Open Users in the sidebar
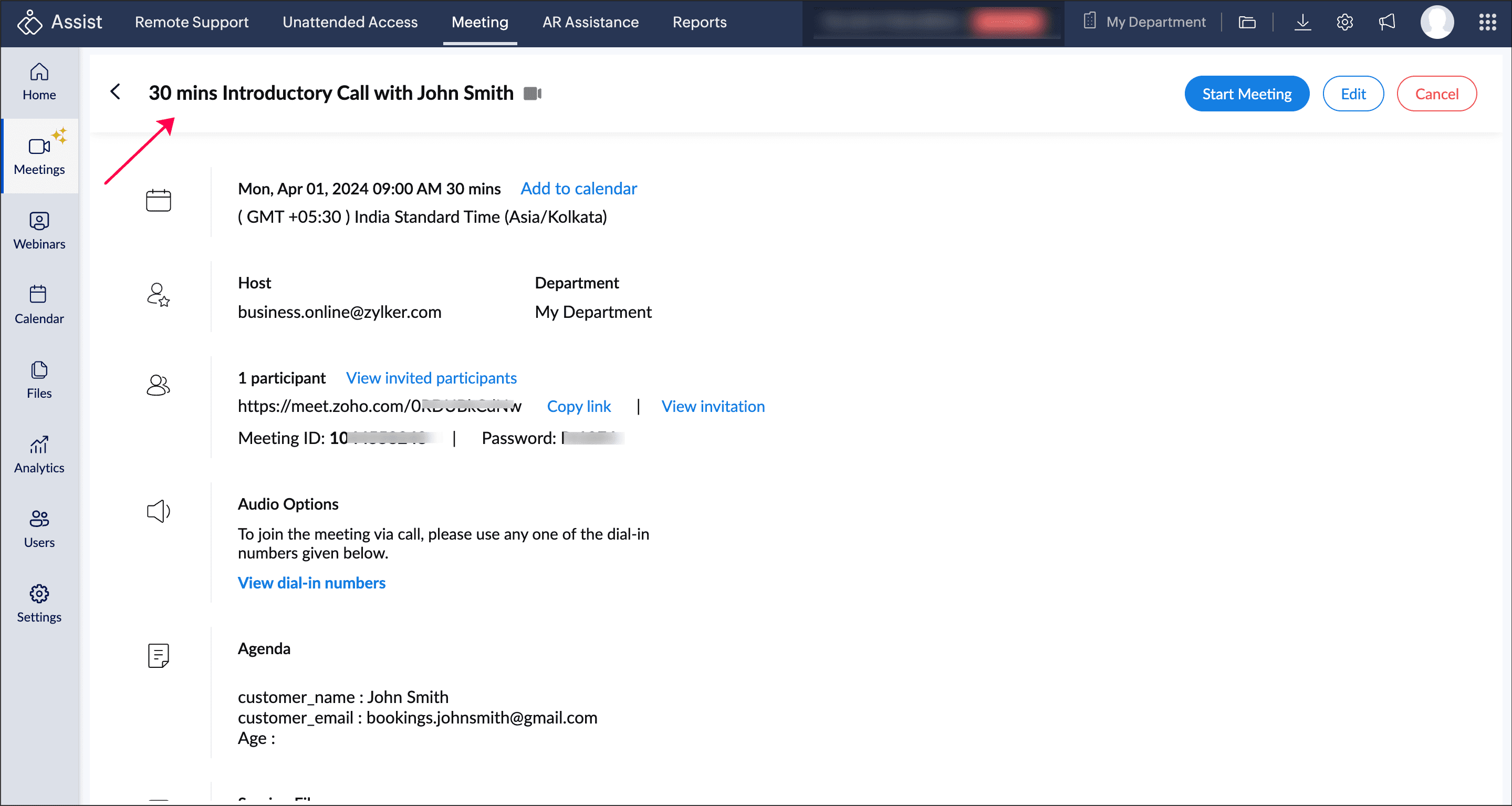 point(39,529)
